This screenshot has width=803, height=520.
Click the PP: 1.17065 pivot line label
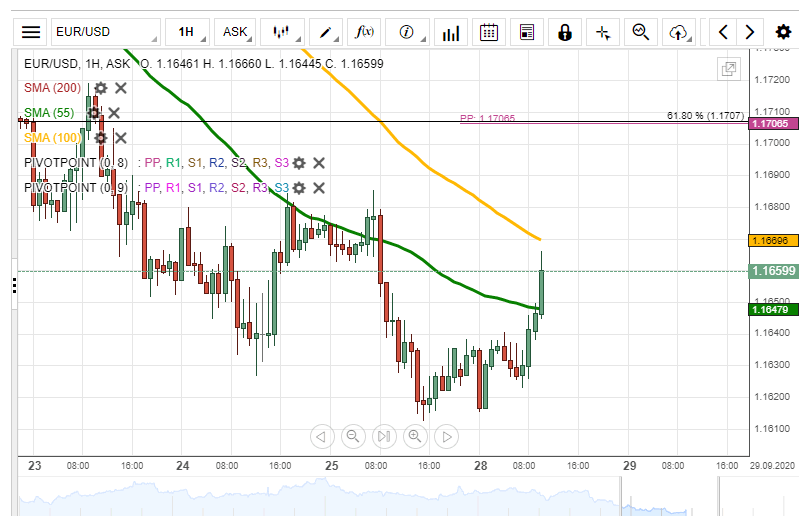(x=488, y=118)
